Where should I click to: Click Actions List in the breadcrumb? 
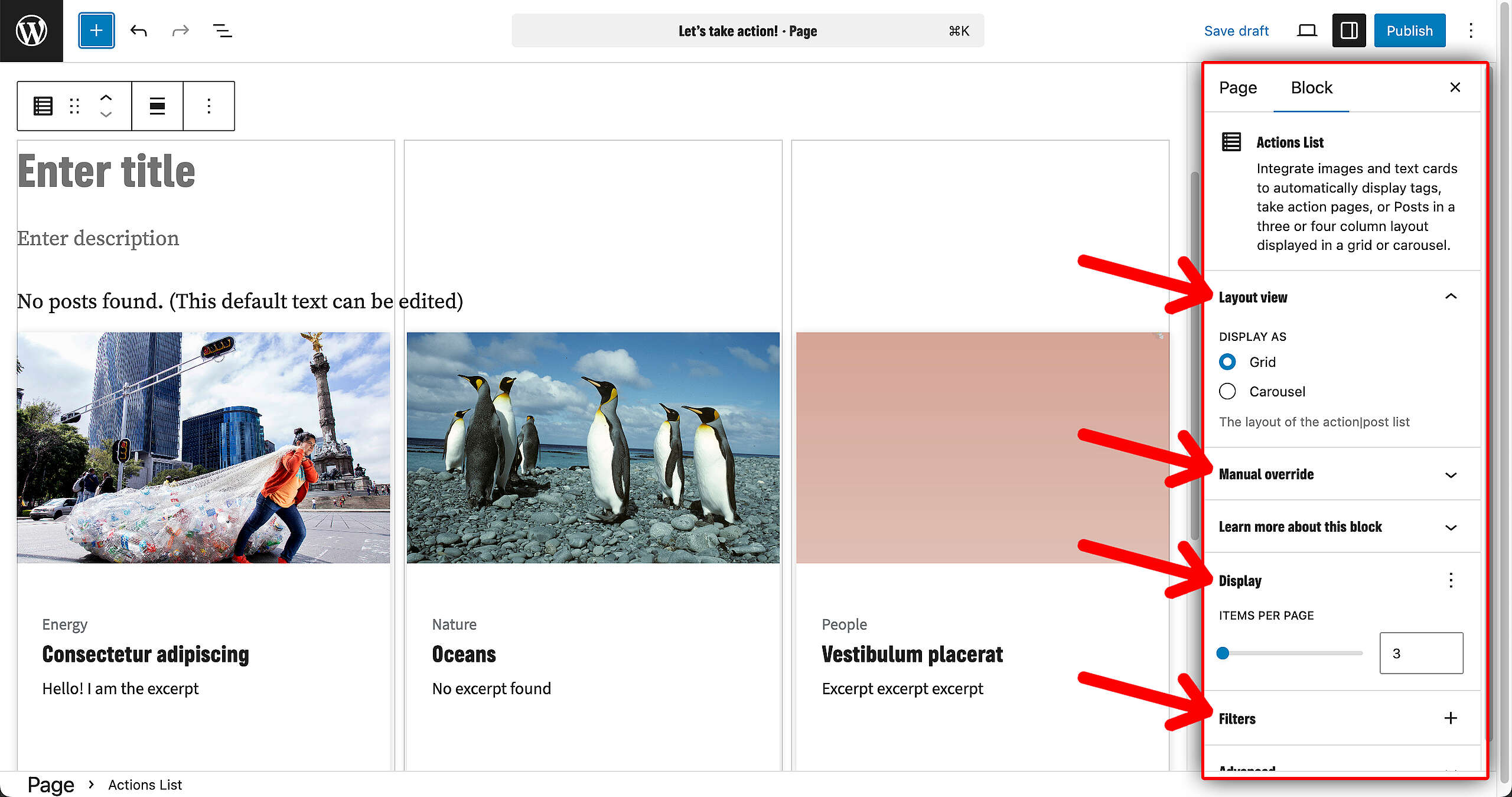145,785
